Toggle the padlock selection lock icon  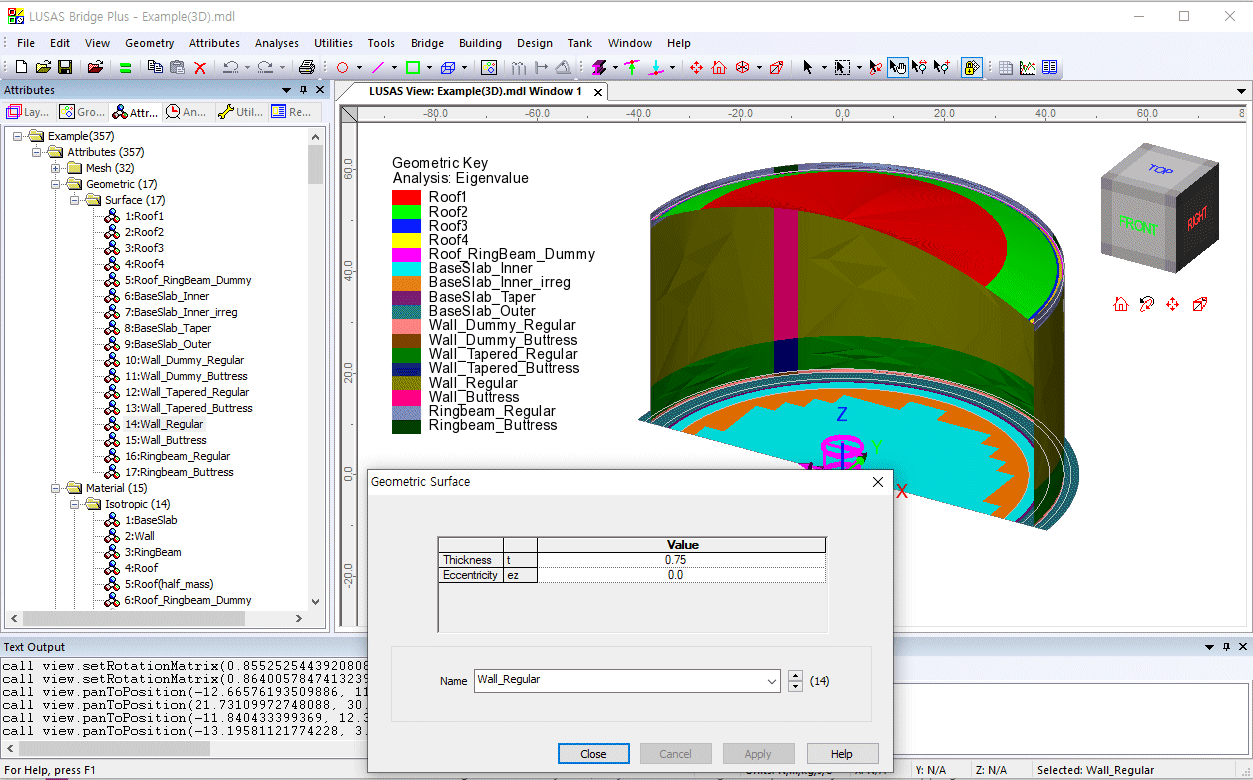(x=971, y=67)
